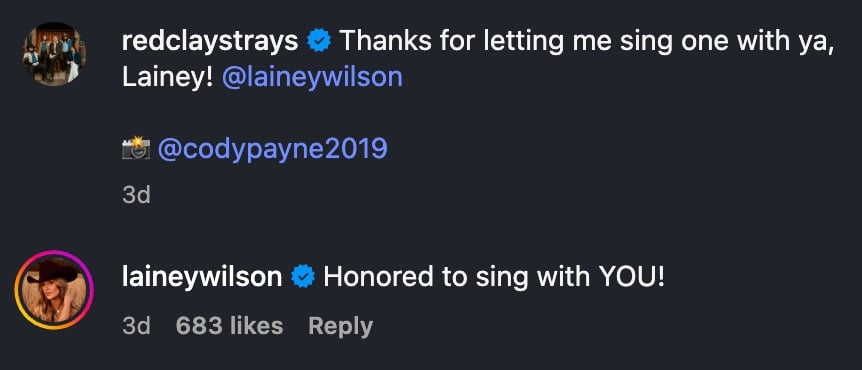
Task: Click the camera flash emoji
Action: pyautogui.click(x=135, y=148)
